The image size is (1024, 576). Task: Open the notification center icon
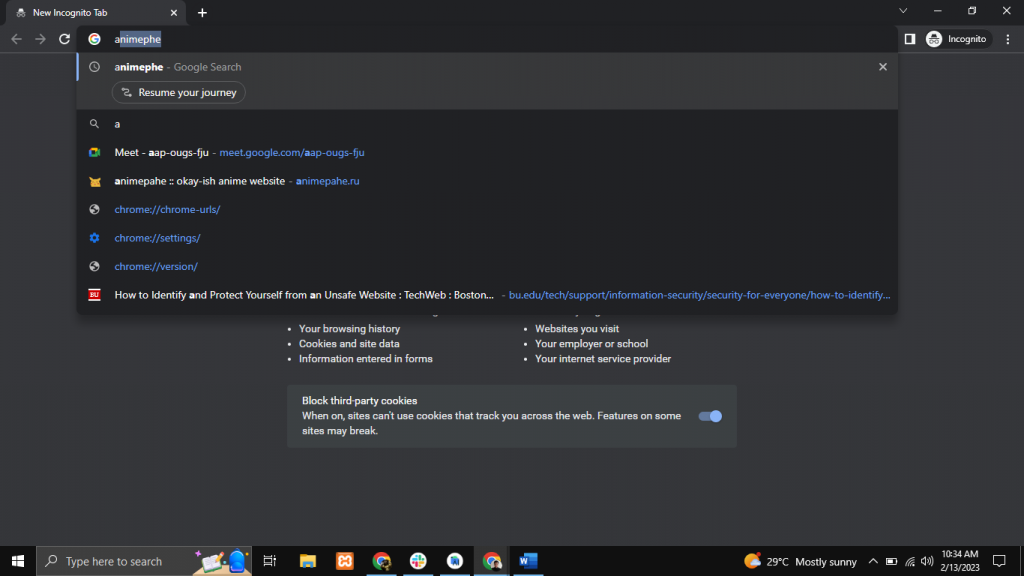(x=999, y=561)
